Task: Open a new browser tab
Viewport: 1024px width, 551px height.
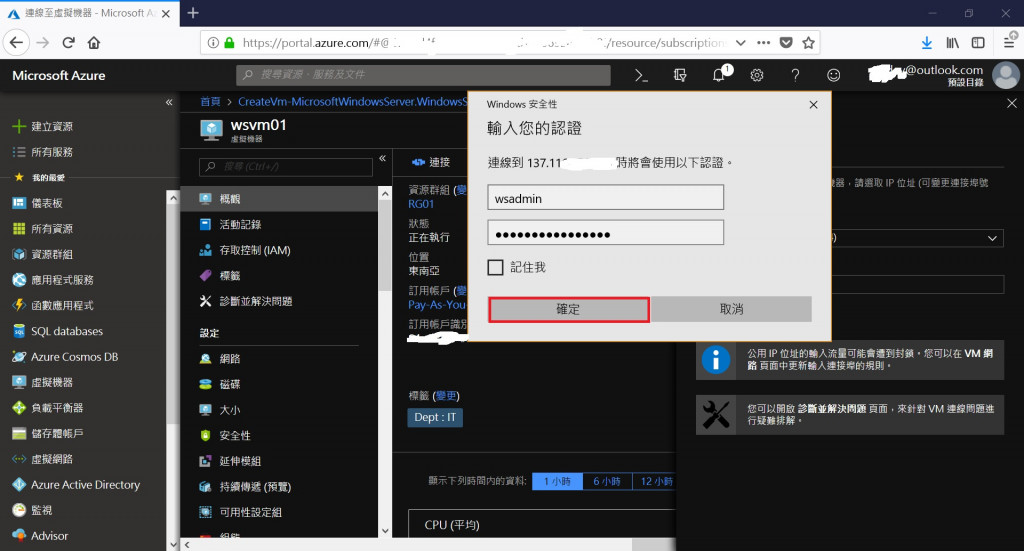Action: [x=193, y=13]
